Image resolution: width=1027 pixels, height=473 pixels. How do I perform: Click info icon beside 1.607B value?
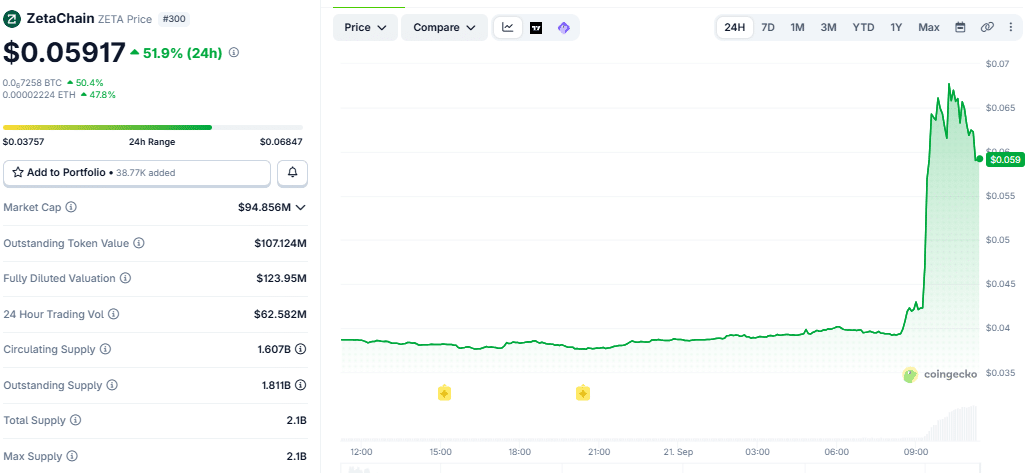point(301,350)
